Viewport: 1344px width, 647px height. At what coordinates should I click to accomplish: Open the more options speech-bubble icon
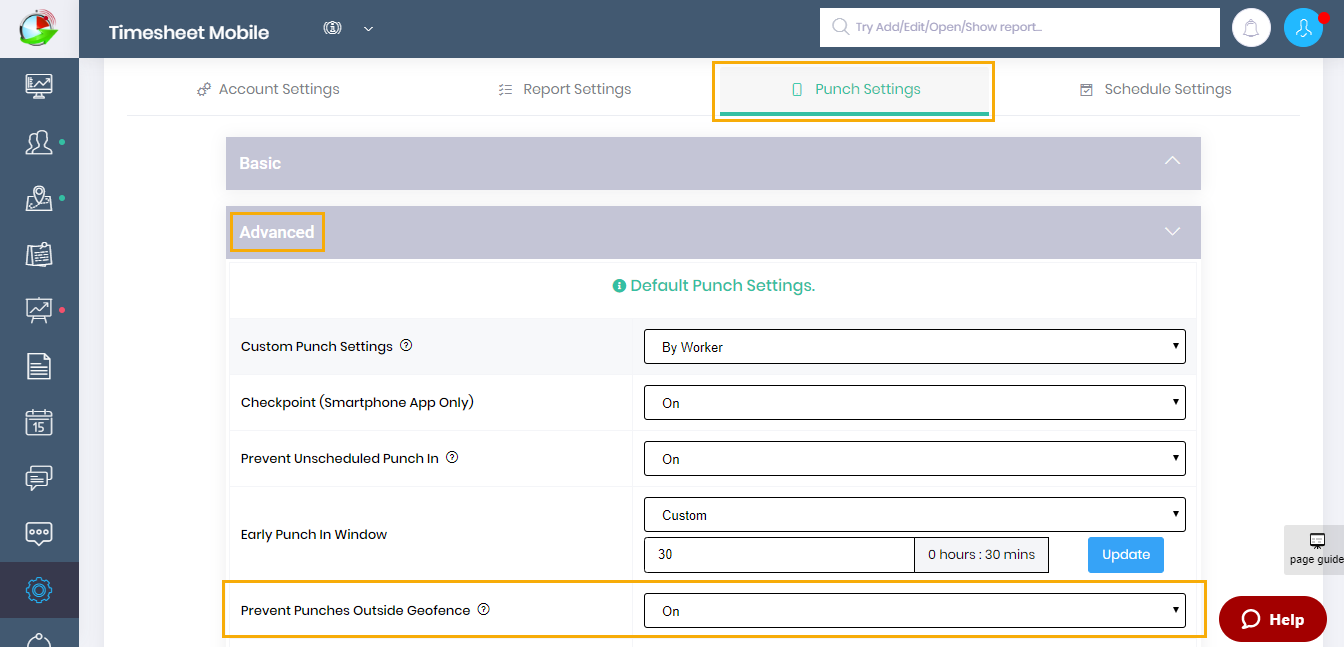[x=39, y=534]
